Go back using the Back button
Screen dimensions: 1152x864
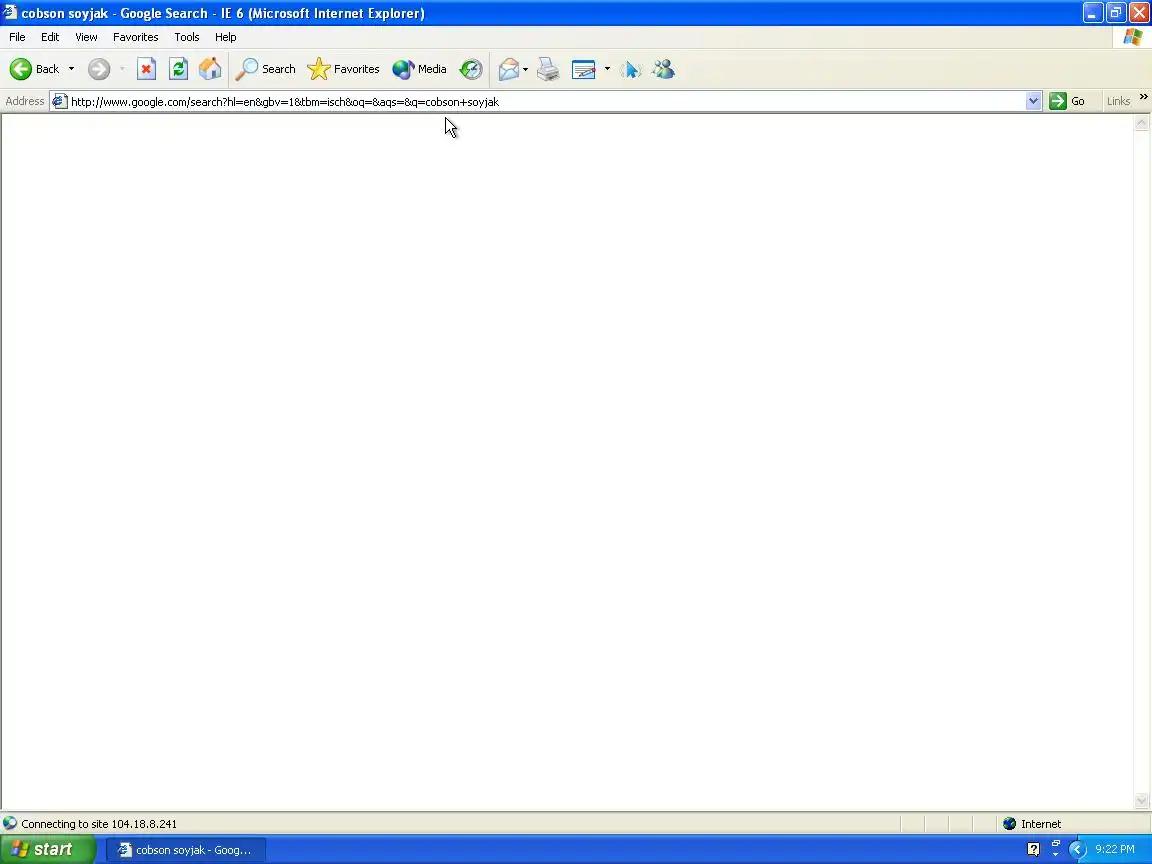pyautogui.click(x=35, y=69)
